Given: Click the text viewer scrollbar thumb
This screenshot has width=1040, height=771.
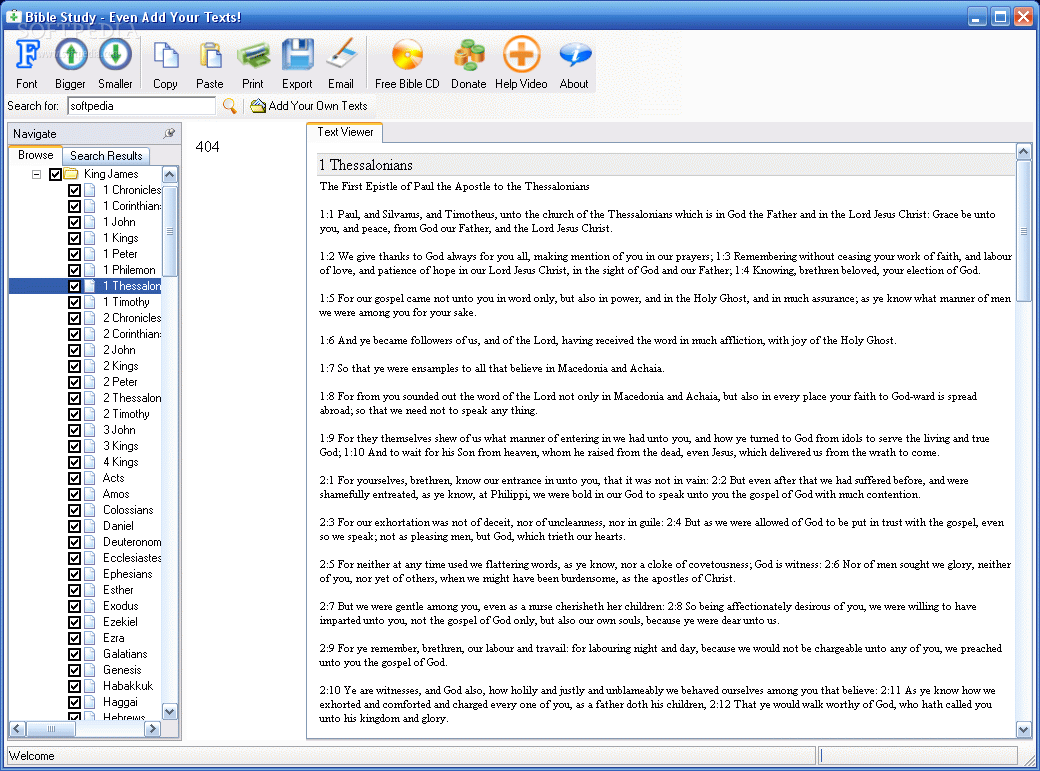Looking at the screenshot, I should (x=1023, y=231).
